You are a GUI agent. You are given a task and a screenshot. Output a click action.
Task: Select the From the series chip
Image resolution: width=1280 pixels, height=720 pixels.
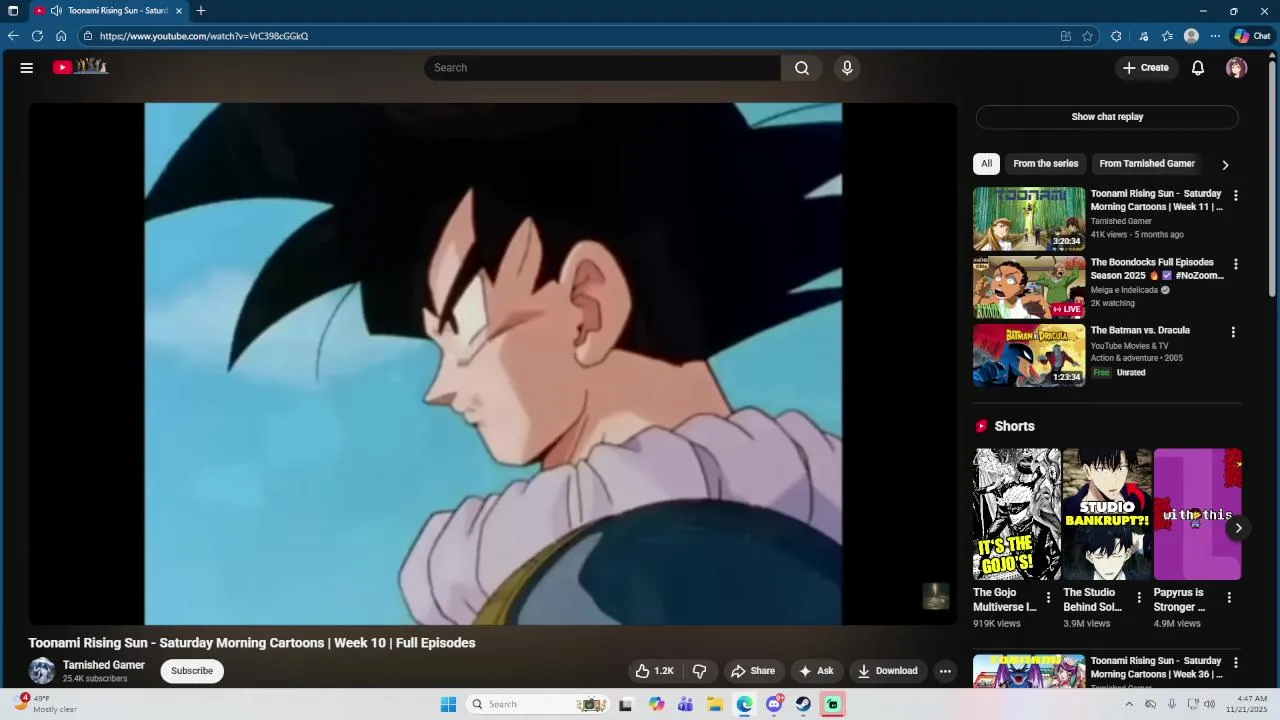pos(1046,164)
